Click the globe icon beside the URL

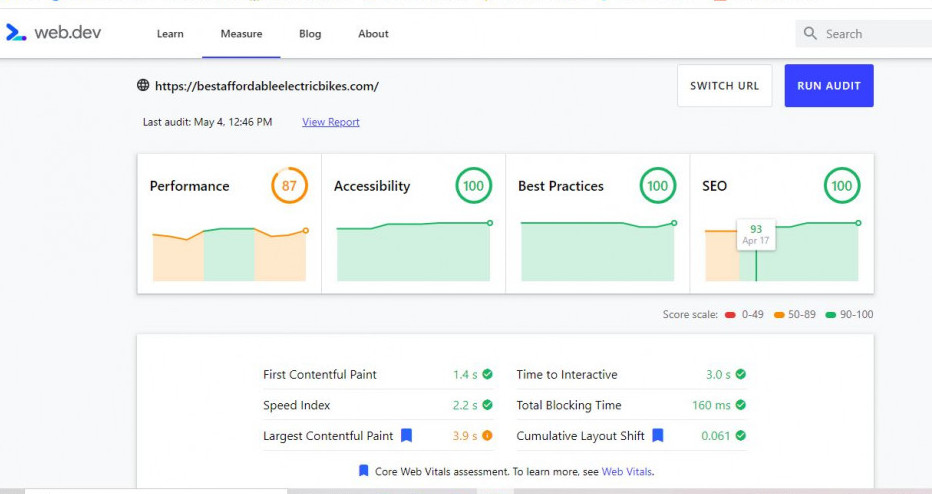click(x=143, y=86)
